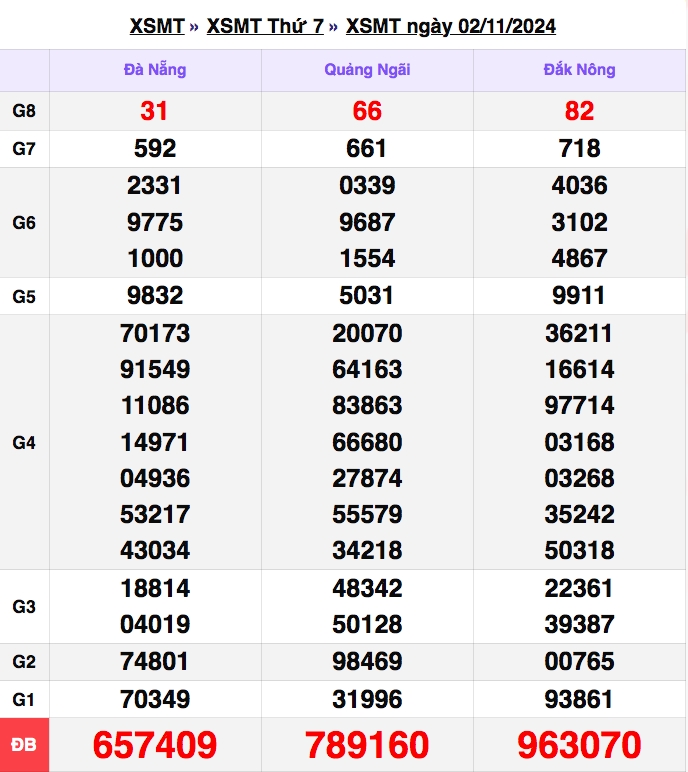Select Đà Nẵng special prize 657409
This screenshot has width=688, height=772.
pos(155,745)
